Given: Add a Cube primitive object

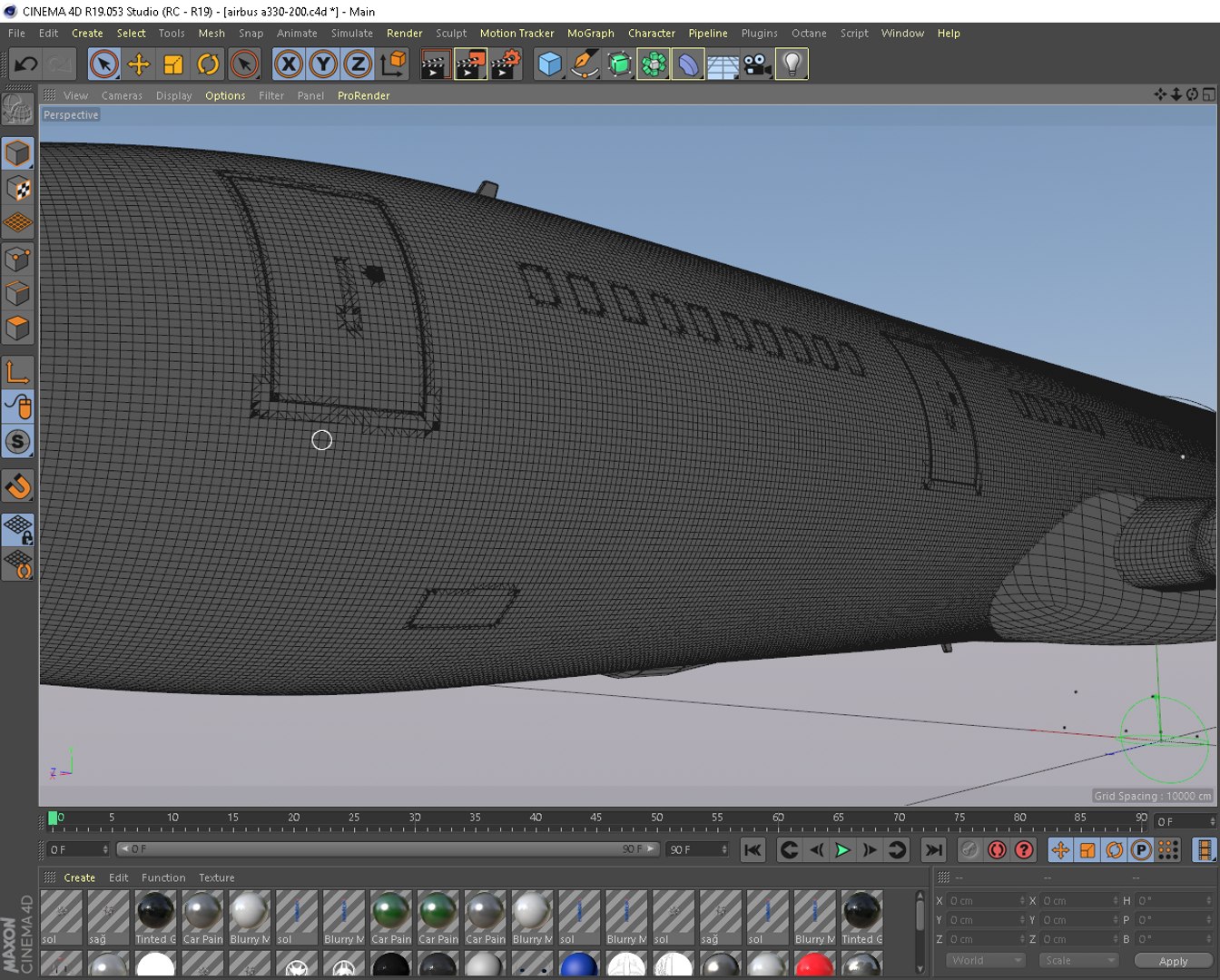Looking at the screenshot, I should coord(549,64).
